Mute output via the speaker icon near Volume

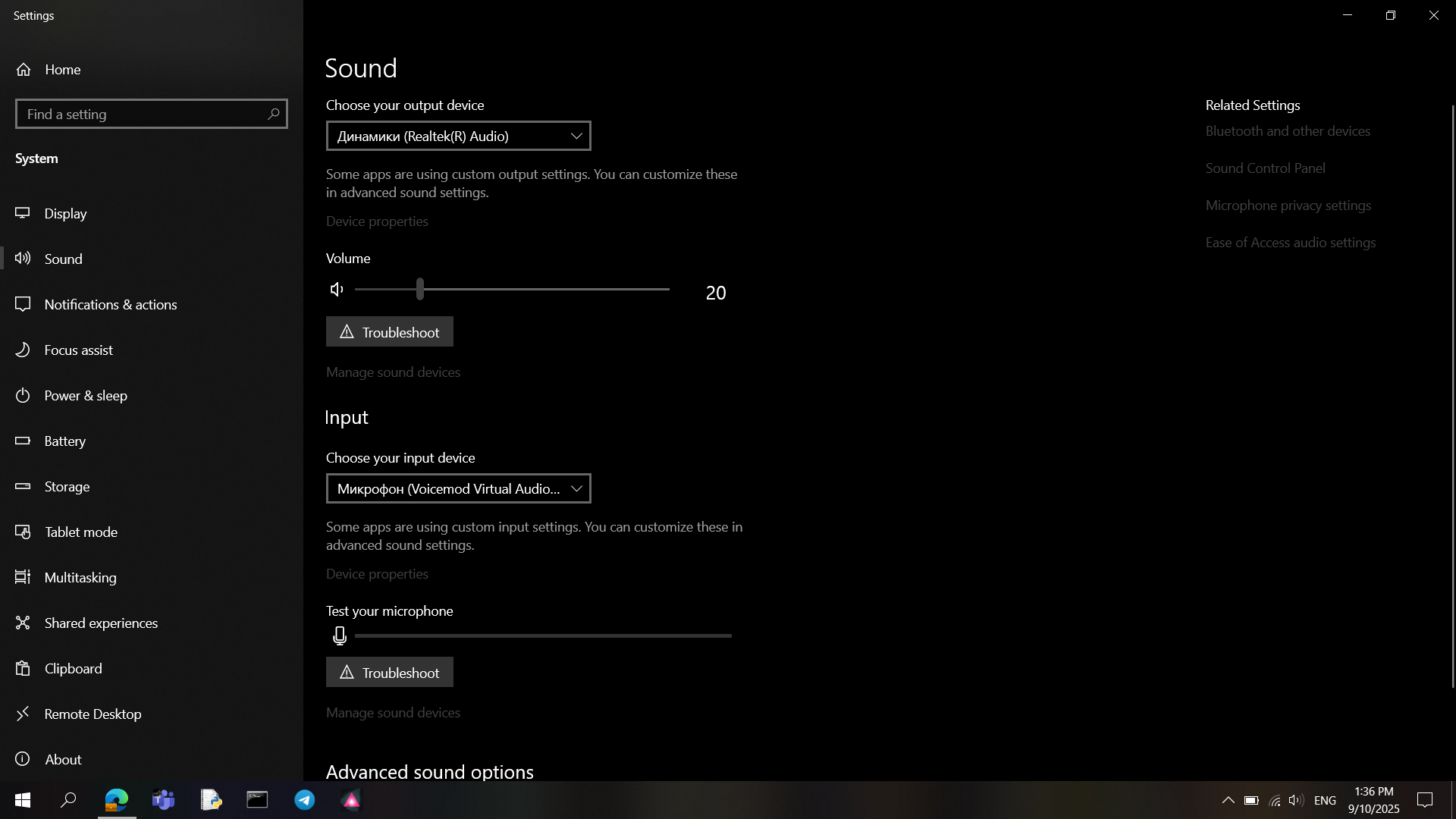[x=336, y=289]
